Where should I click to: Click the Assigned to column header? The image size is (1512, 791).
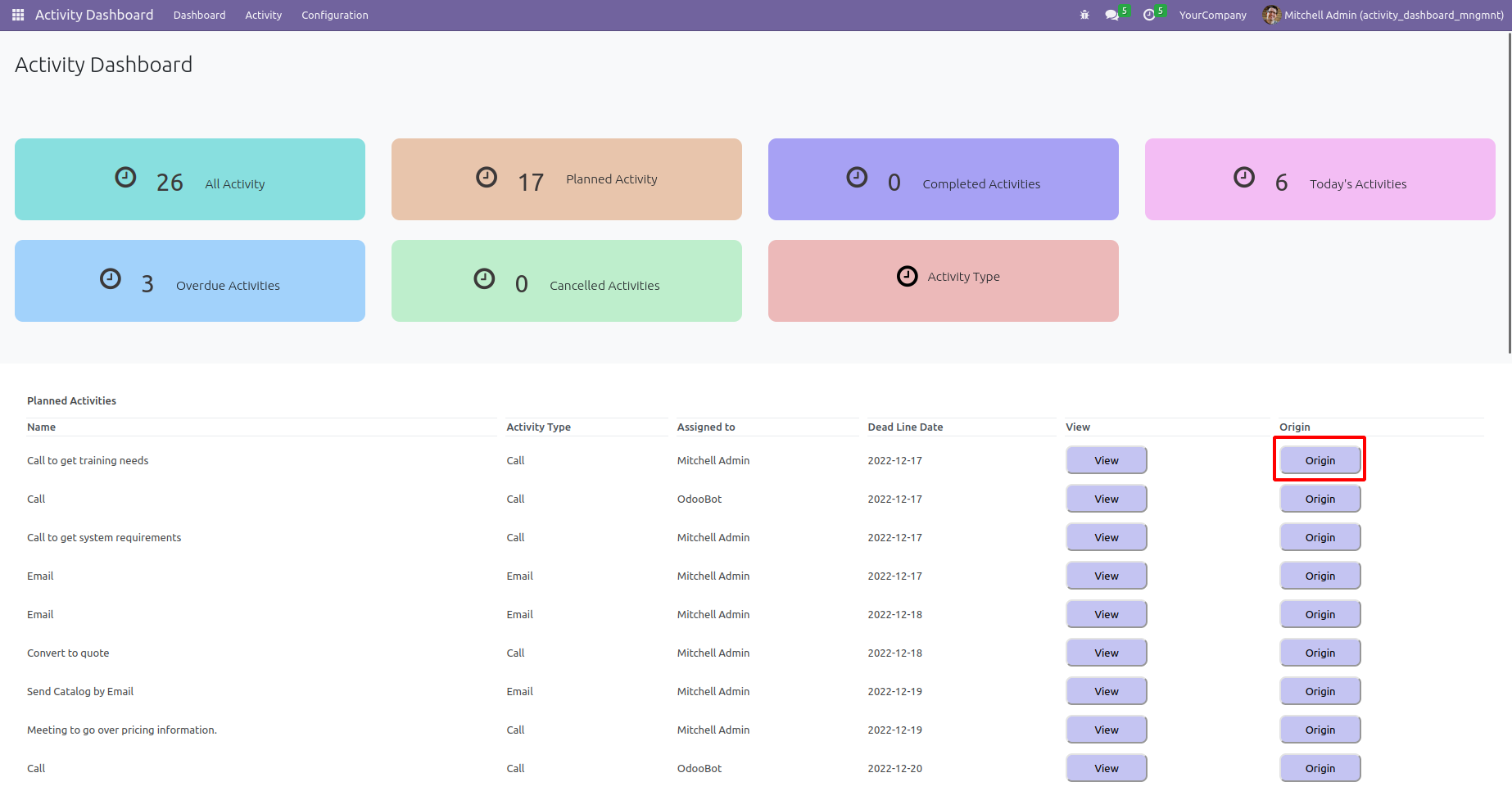point(706,427)
